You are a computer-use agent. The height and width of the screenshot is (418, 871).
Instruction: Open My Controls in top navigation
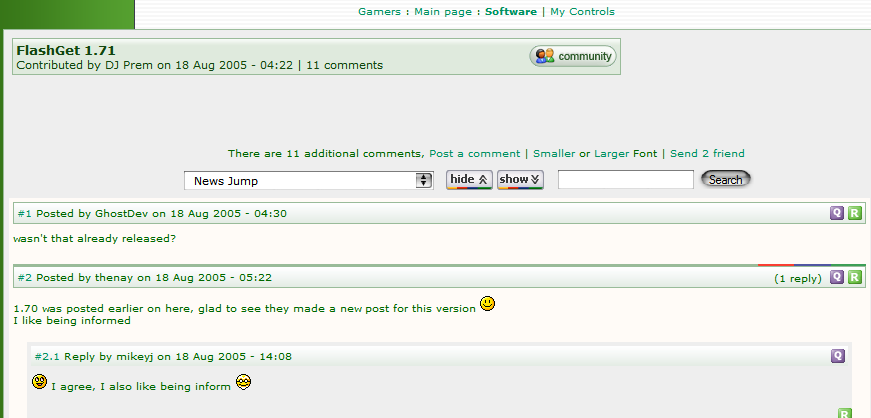point(582,12)
